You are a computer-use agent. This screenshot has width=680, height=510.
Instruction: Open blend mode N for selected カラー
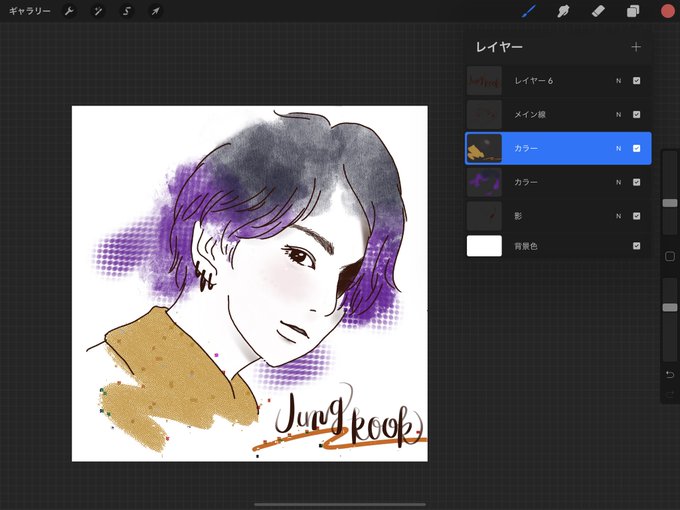pyautogui.click(x=618, y=148)
